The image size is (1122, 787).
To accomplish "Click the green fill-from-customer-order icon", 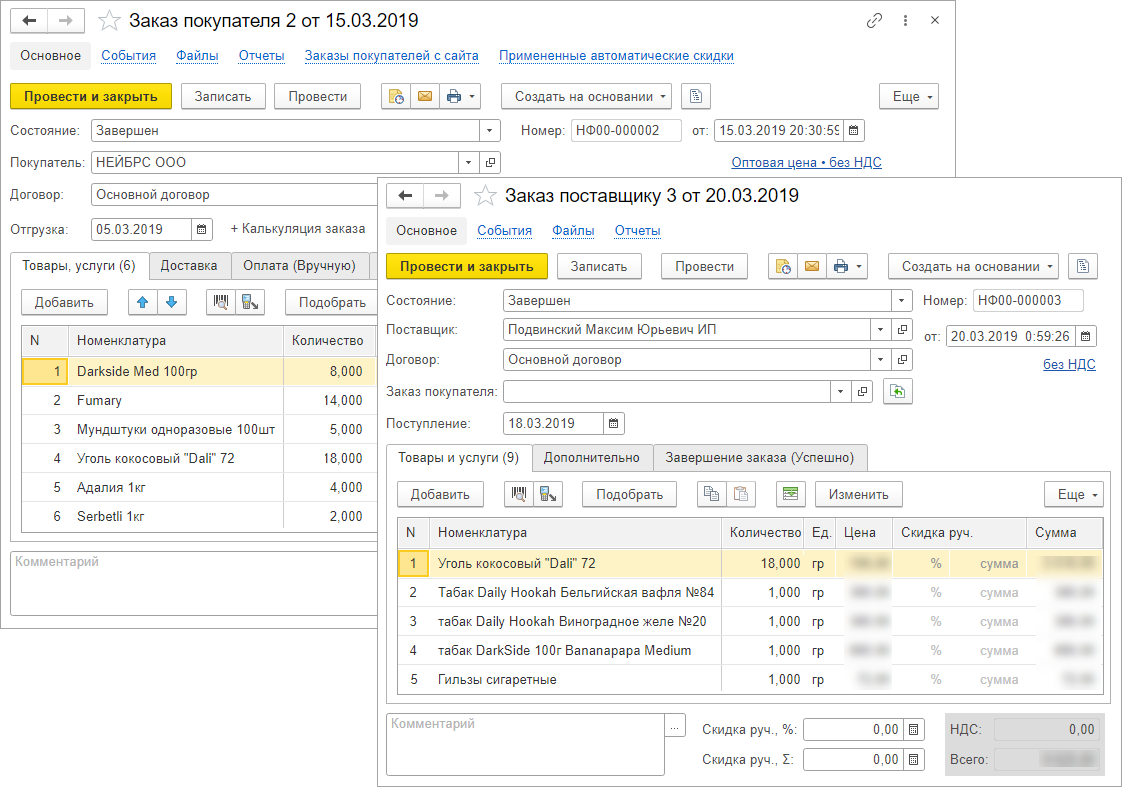I will pyautogui.click(x=897, y=392).
